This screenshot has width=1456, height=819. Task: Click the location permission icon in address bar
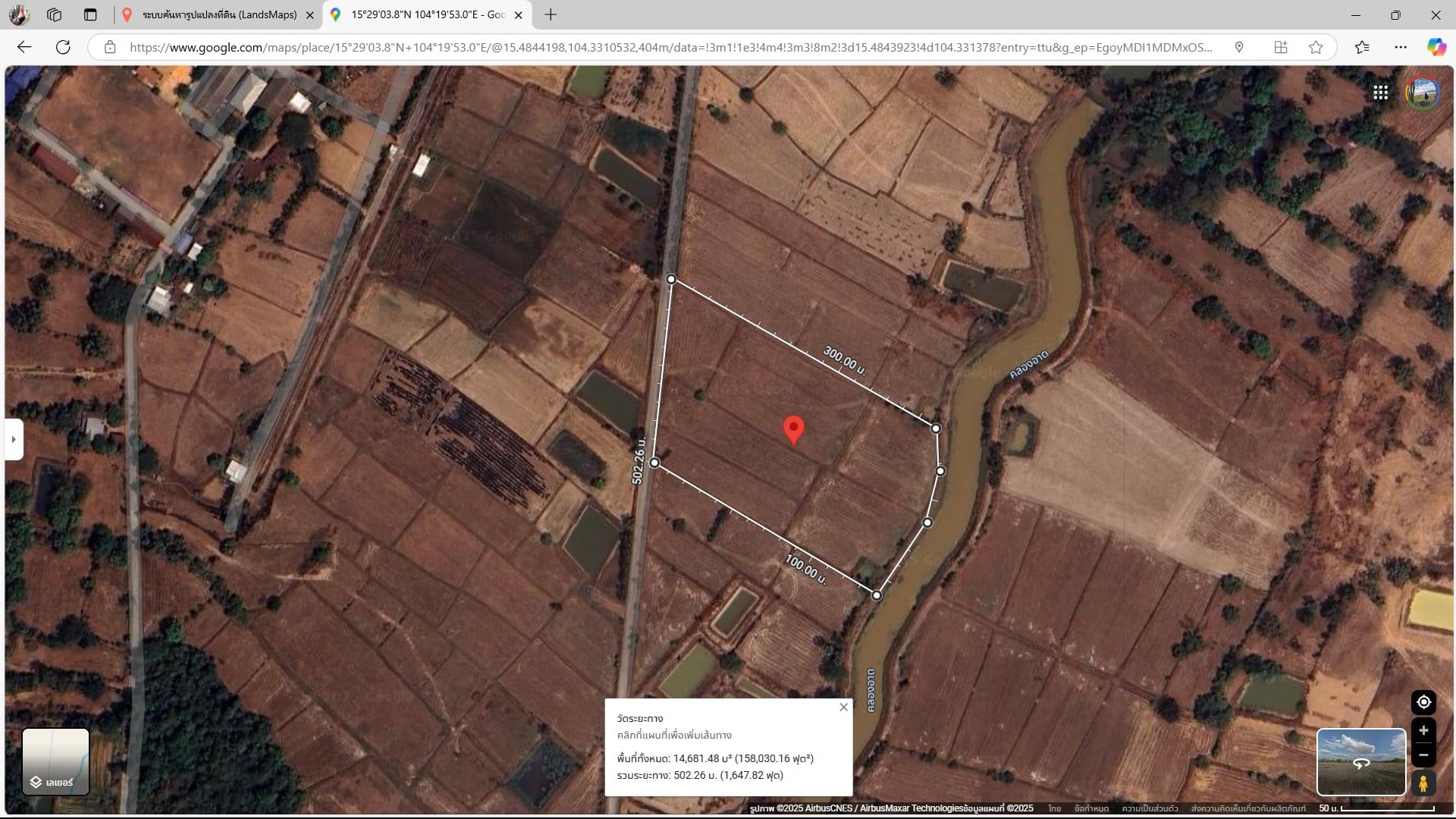point(1239,47)
